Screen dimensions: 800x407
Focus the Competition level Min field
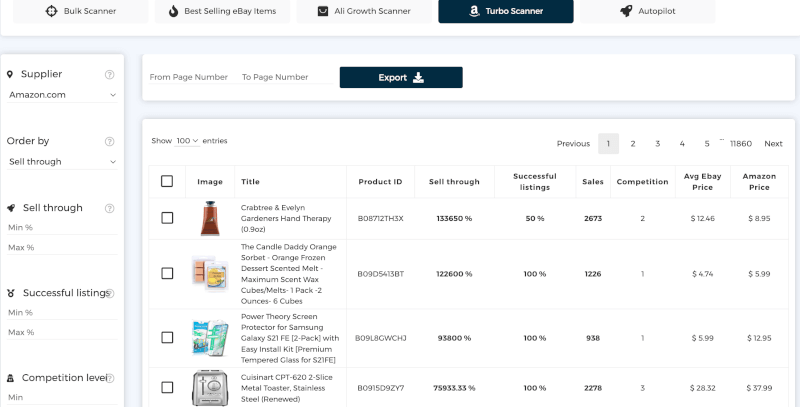(62, 397)
